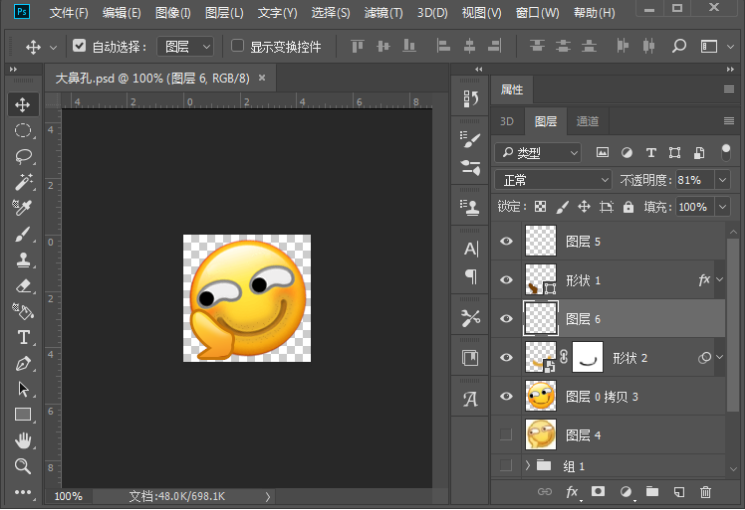Open the 滤镜(T) menu
Screen dimensions: 745x510
click(x=384, y=13)
